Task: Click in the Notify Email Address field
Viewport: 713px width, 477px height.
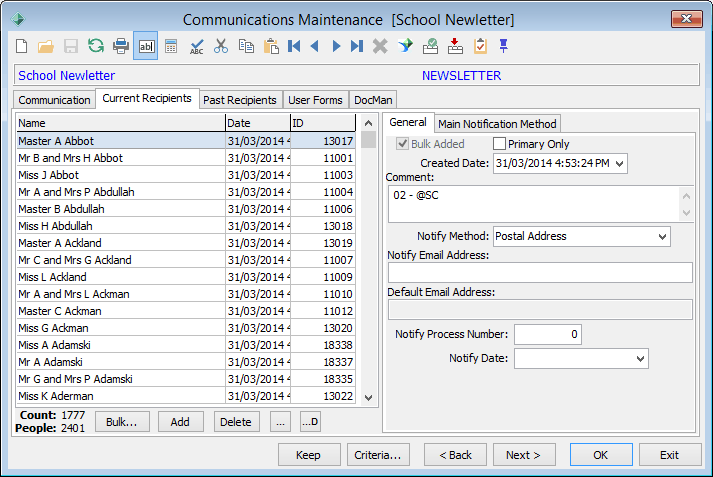Action: (540, 273)
